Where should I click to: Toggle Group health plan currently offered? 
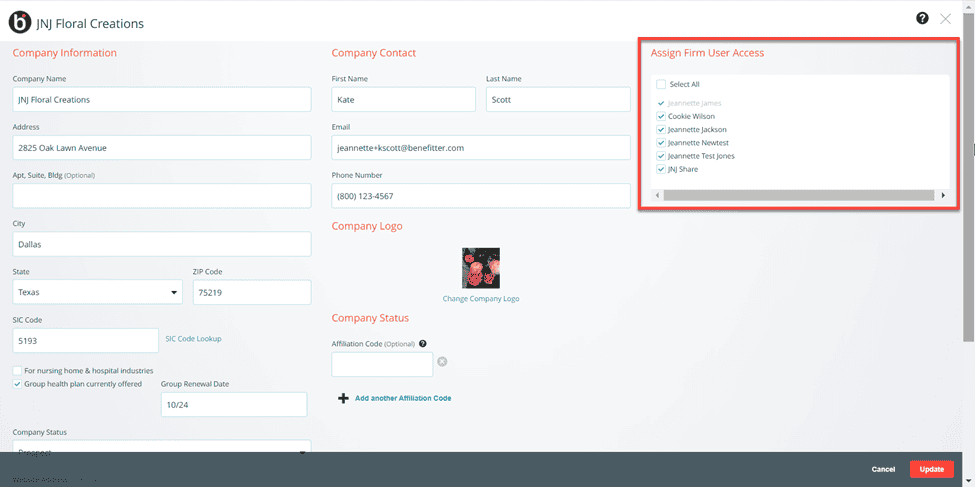pos(17,384)
